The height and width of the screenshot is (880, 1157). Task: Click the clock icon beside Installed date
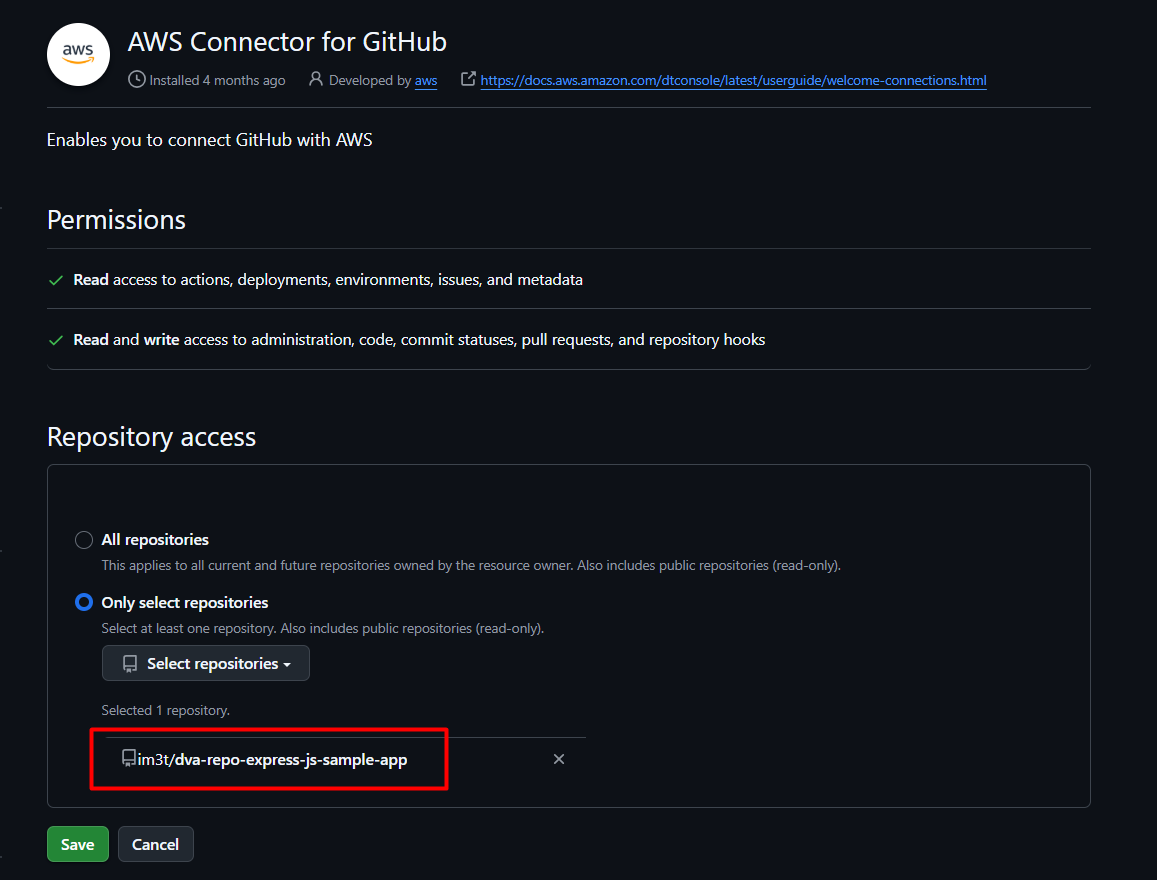[137, 79]
